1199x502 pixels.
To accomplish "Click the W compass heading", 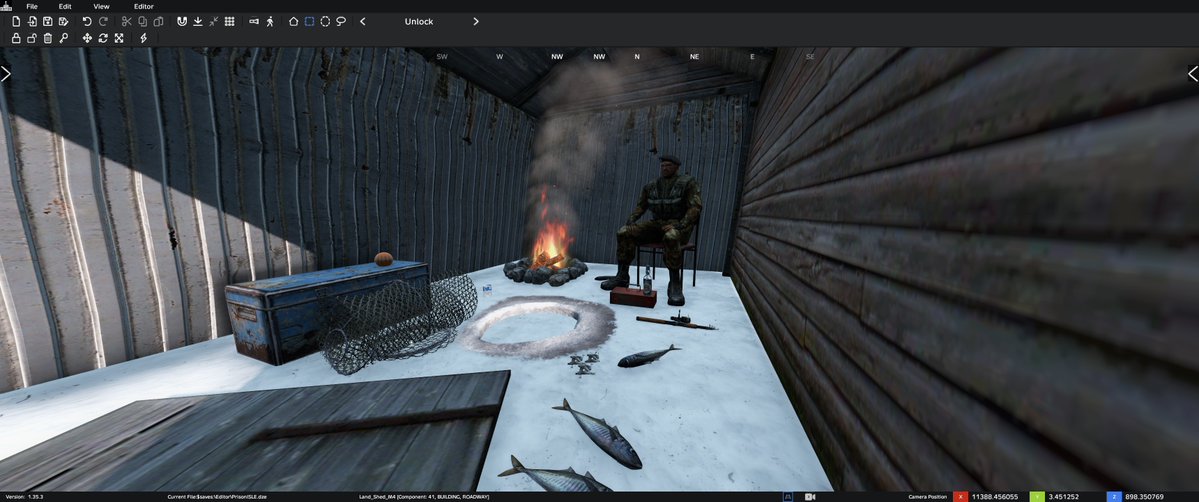I will click(499, 57).
